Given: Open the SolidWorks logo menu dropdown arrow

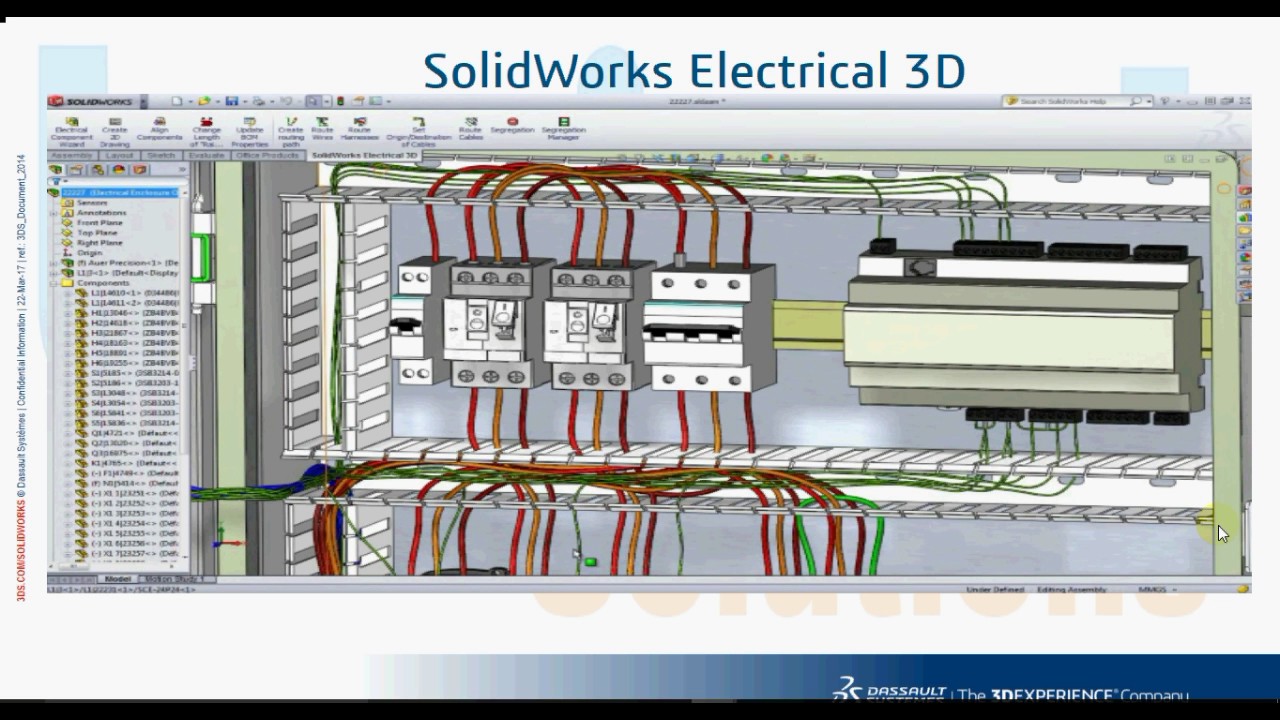Looking at the screenshot, I should [144, 101].
